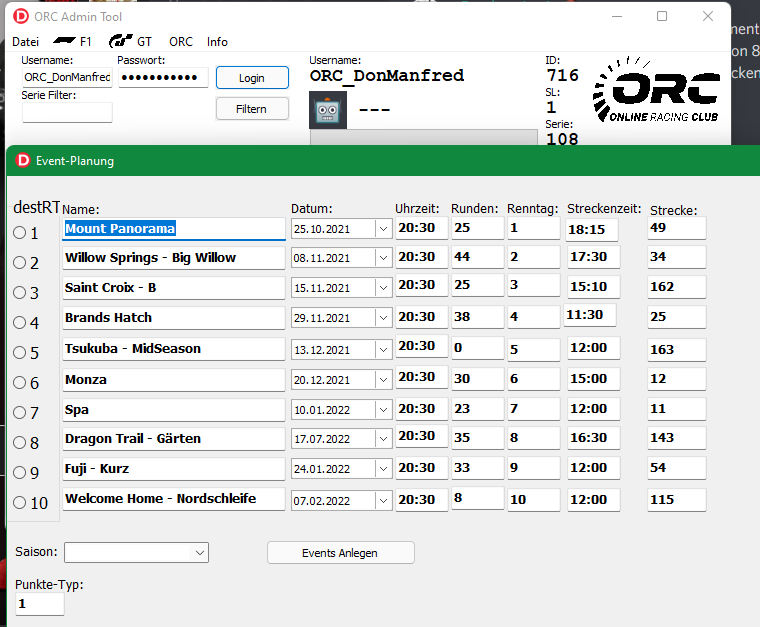The height and width of the screenshot is (627, 760).
Task: Click the ORC Admin Tool title icon
Action: click(21, 16)
